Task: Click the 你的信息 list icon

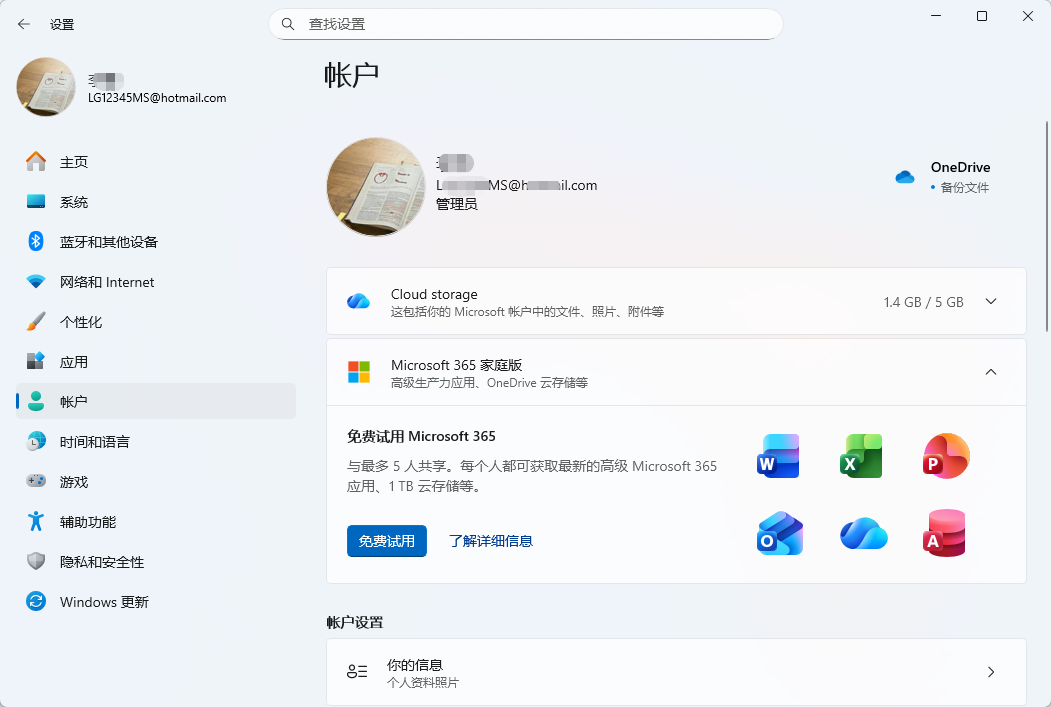Action: 357,671
